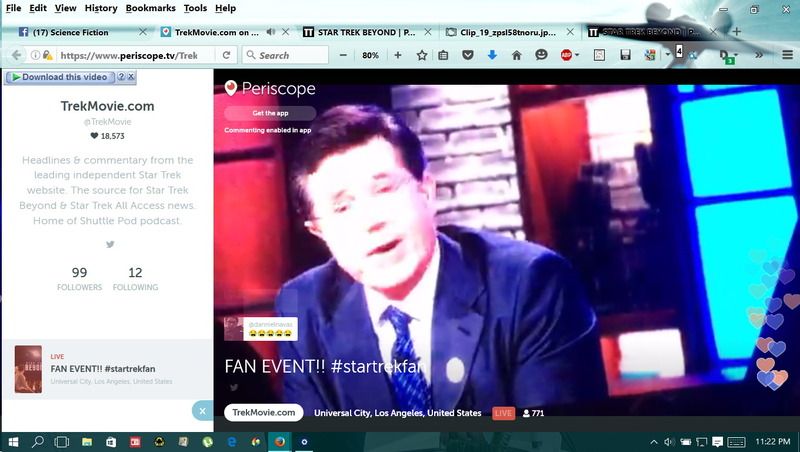The height and width of the screenshot is (452, 800).
Task: Click the floppy disk save icon
Action: pyautogui.click(x=625, y=55)
